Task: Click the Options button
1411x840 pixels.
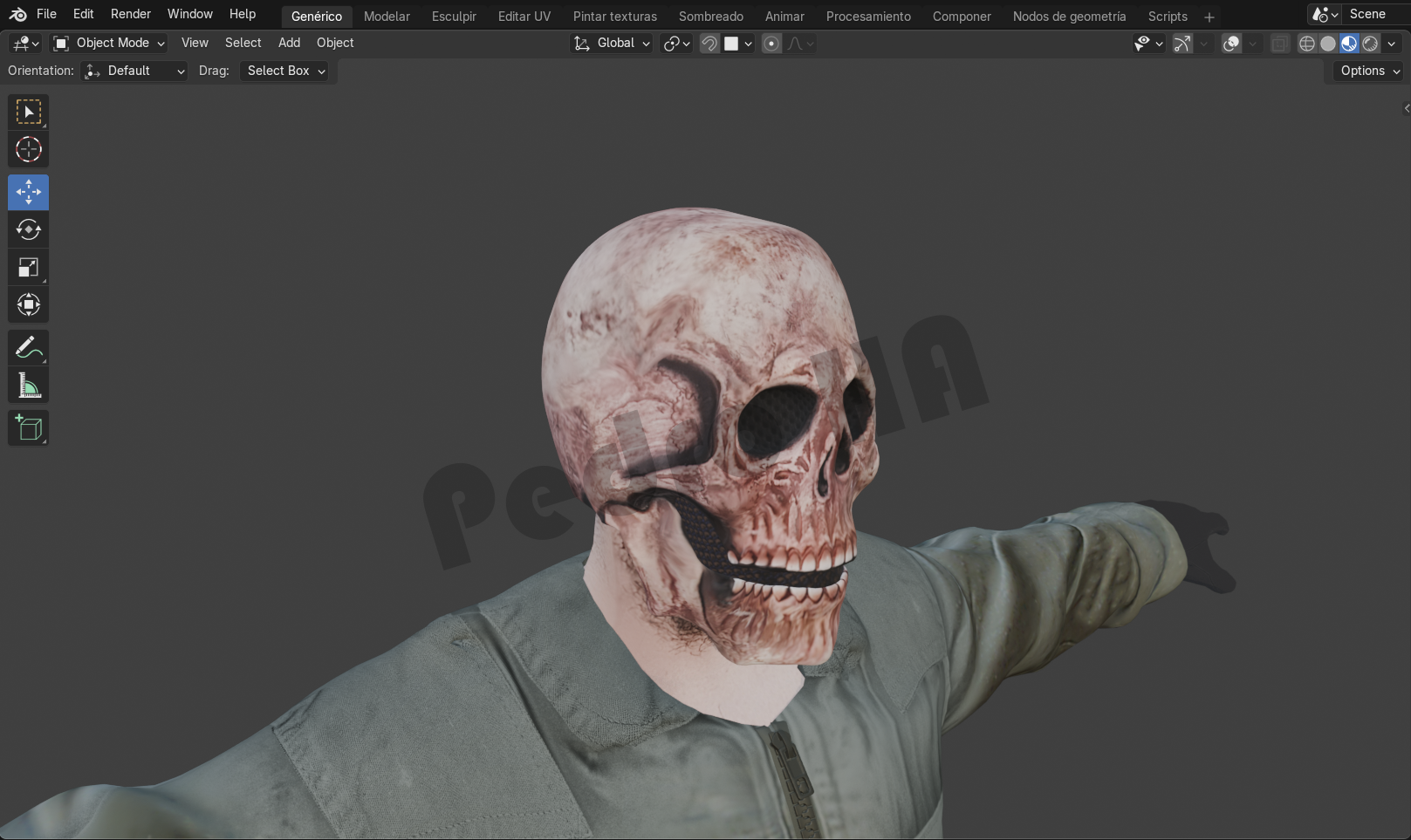Action: [1369, 71]
